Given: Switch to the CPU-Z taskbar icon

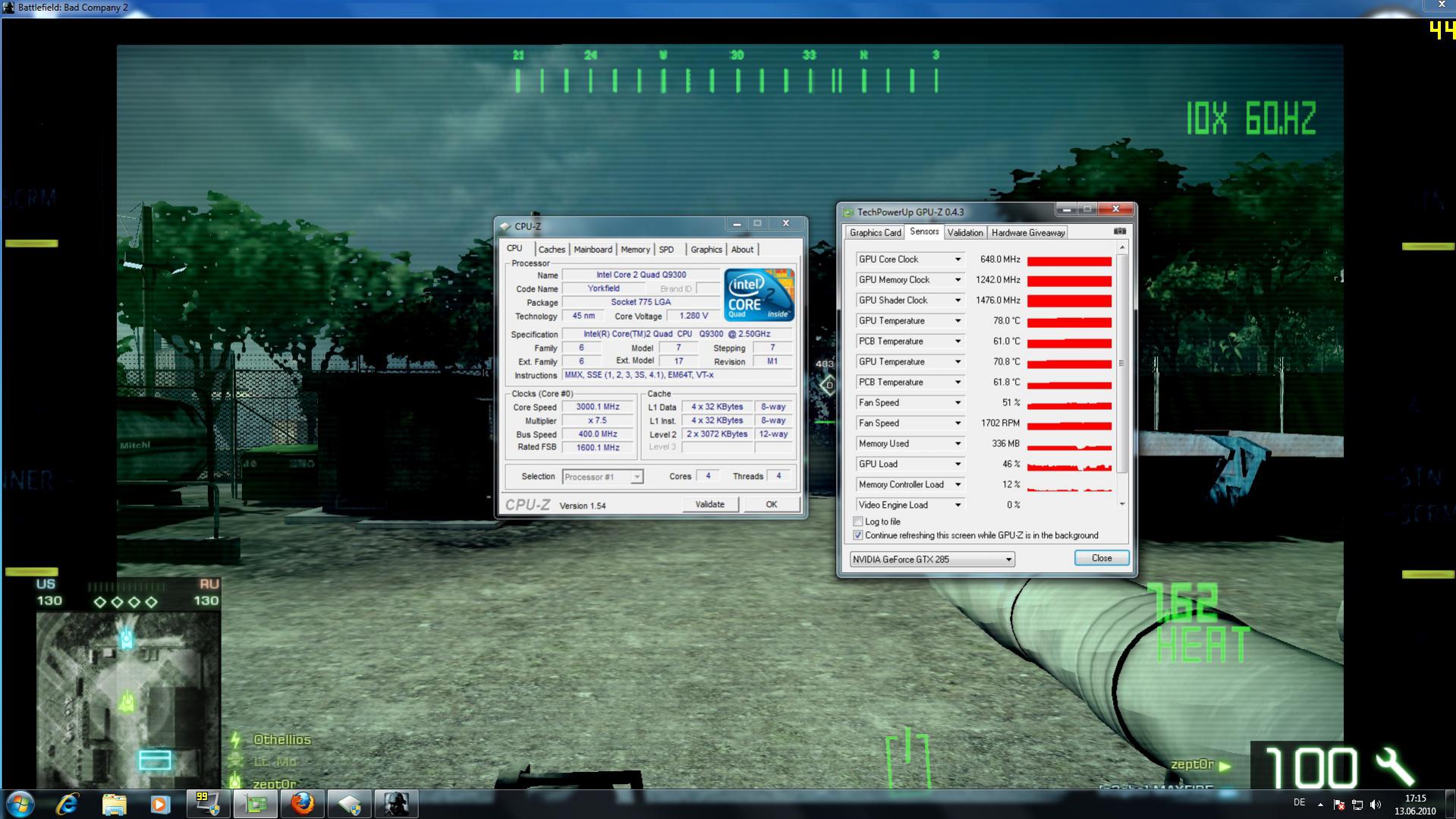Looking at the screenshot, I should tap(349, 804).
